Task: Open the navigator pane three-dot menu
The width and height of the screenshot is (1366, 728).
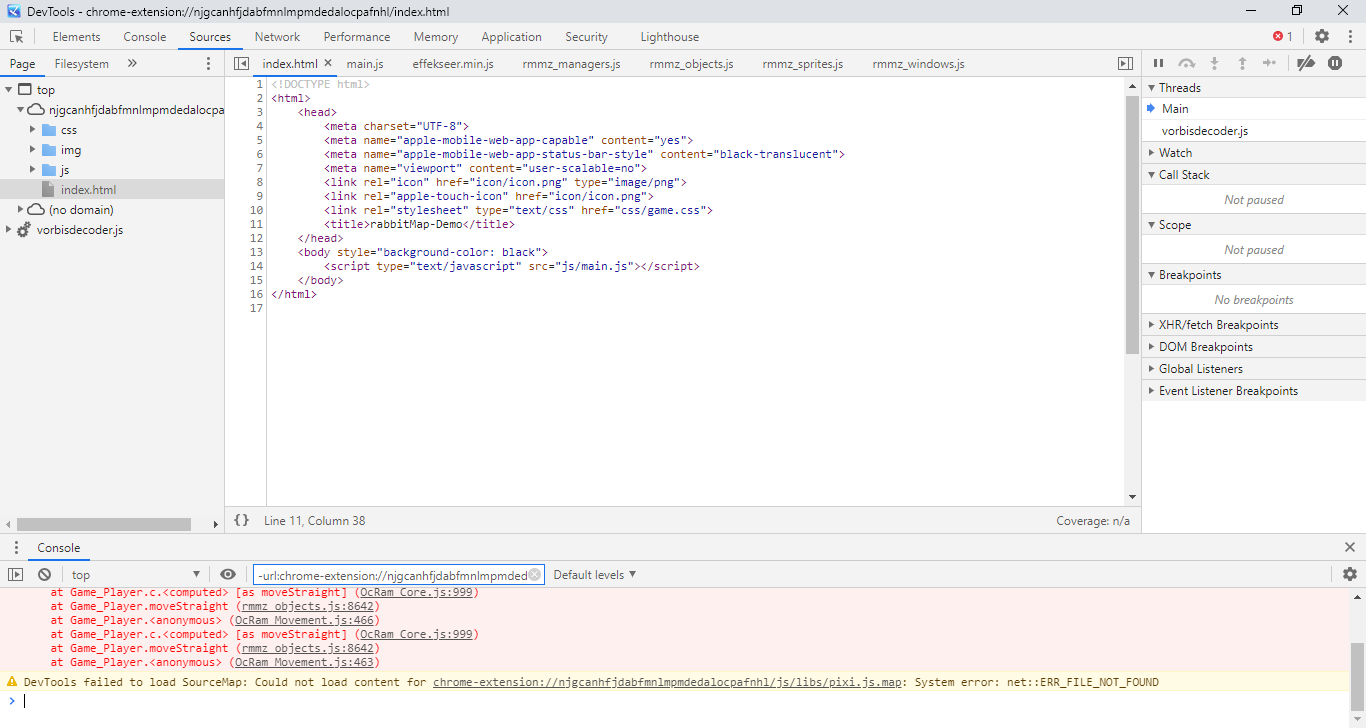Action: point(208,64)
